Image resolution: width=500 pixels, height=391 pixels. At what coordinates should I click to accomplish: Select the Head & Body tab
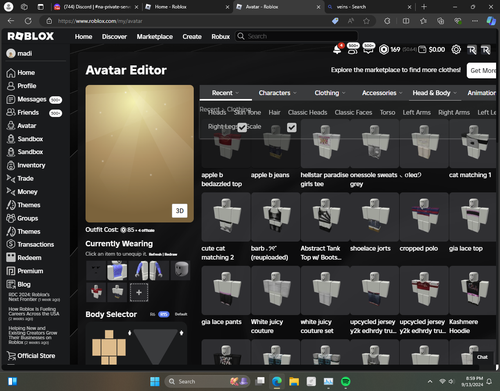click(x=434, y=93)
